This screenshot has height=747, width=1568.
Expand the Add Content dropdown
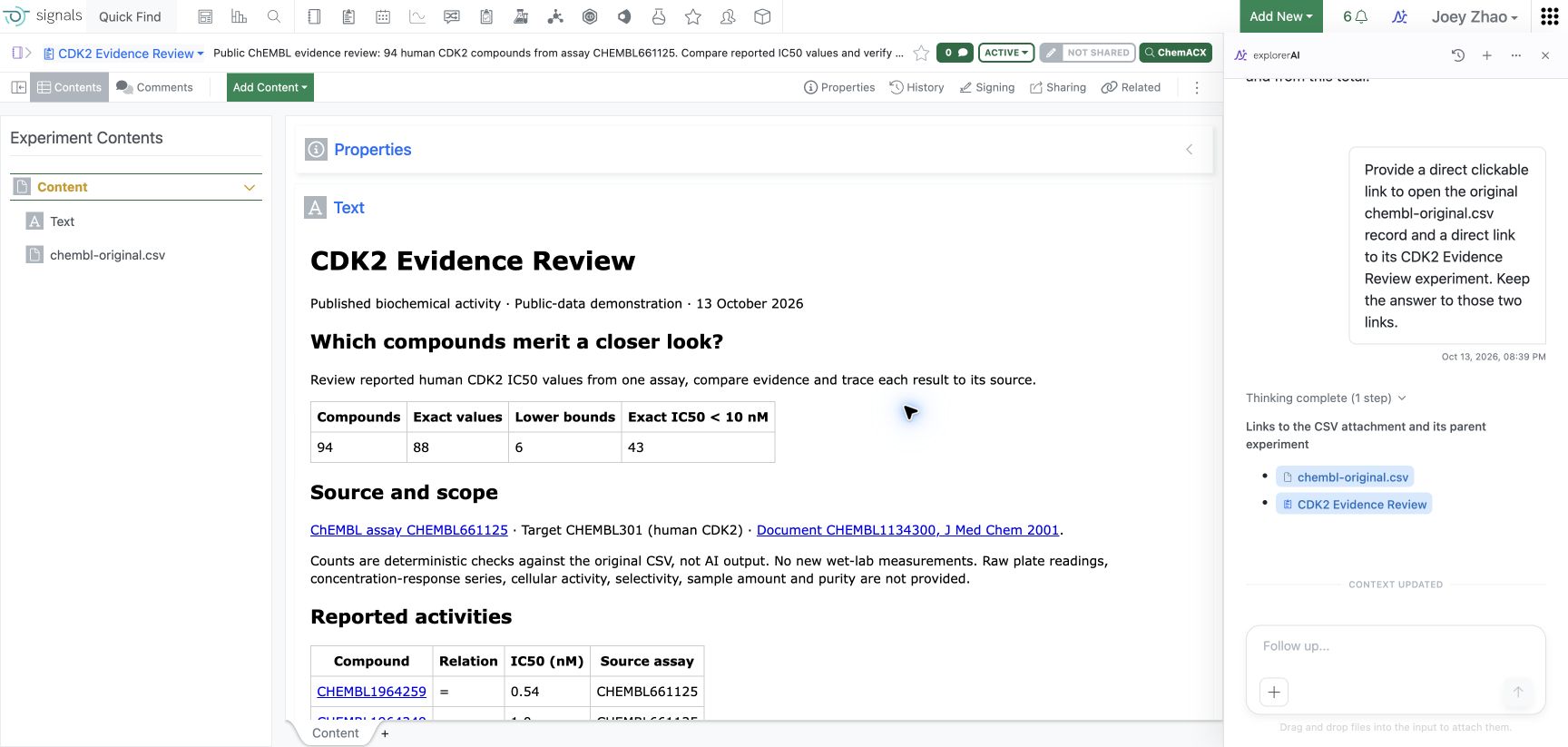(269, 87)
